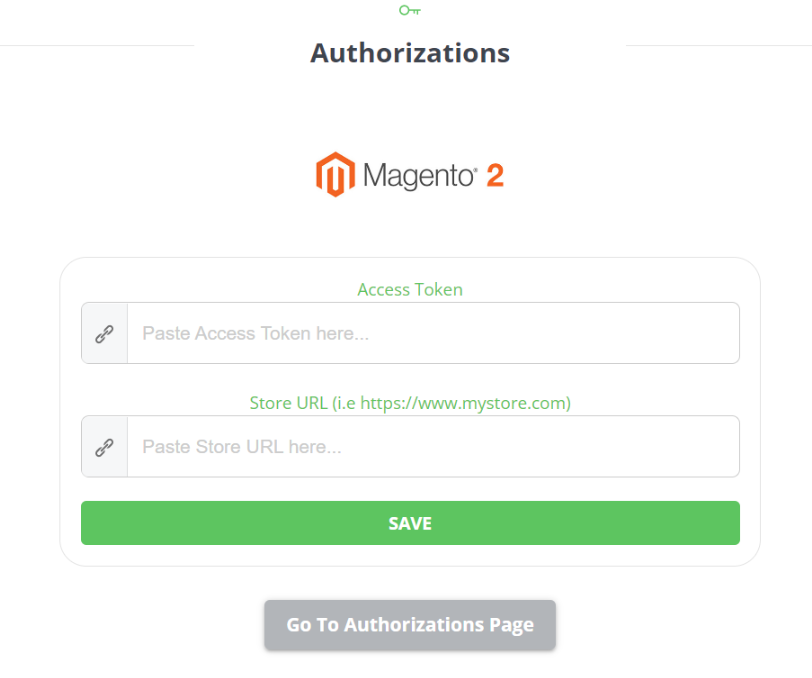The image size is (812, 678).
Task: Save the authorization with the green SAVE button
Action: point(410,523)
